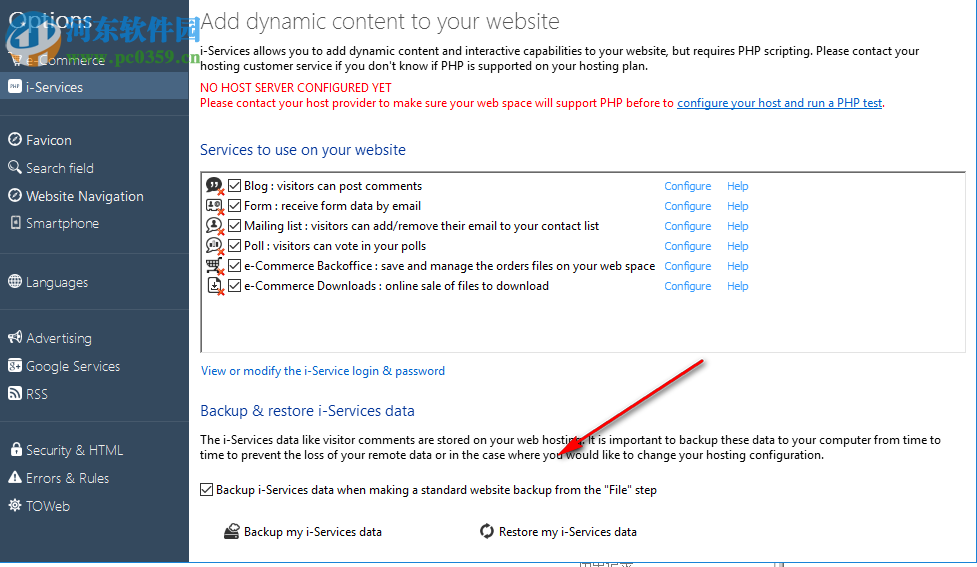Open the Languages options page
The width and height of the screenshot is (977, 567).
pos(56,282)
